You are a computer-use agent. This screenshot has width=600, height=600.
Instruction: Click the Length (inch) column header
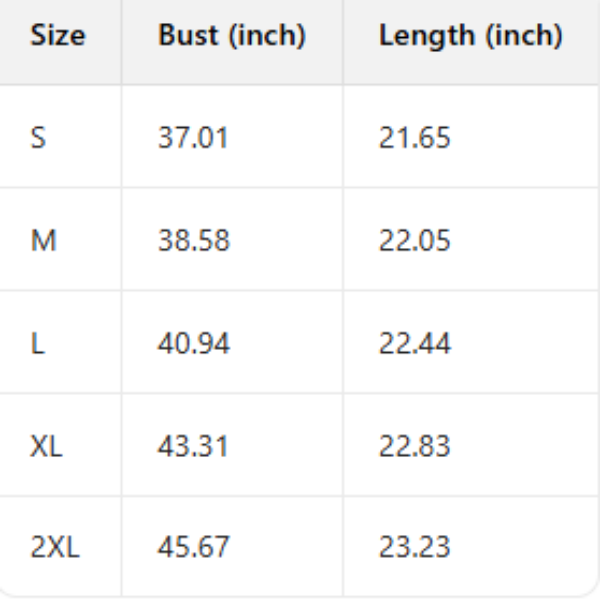click(470, 36)
